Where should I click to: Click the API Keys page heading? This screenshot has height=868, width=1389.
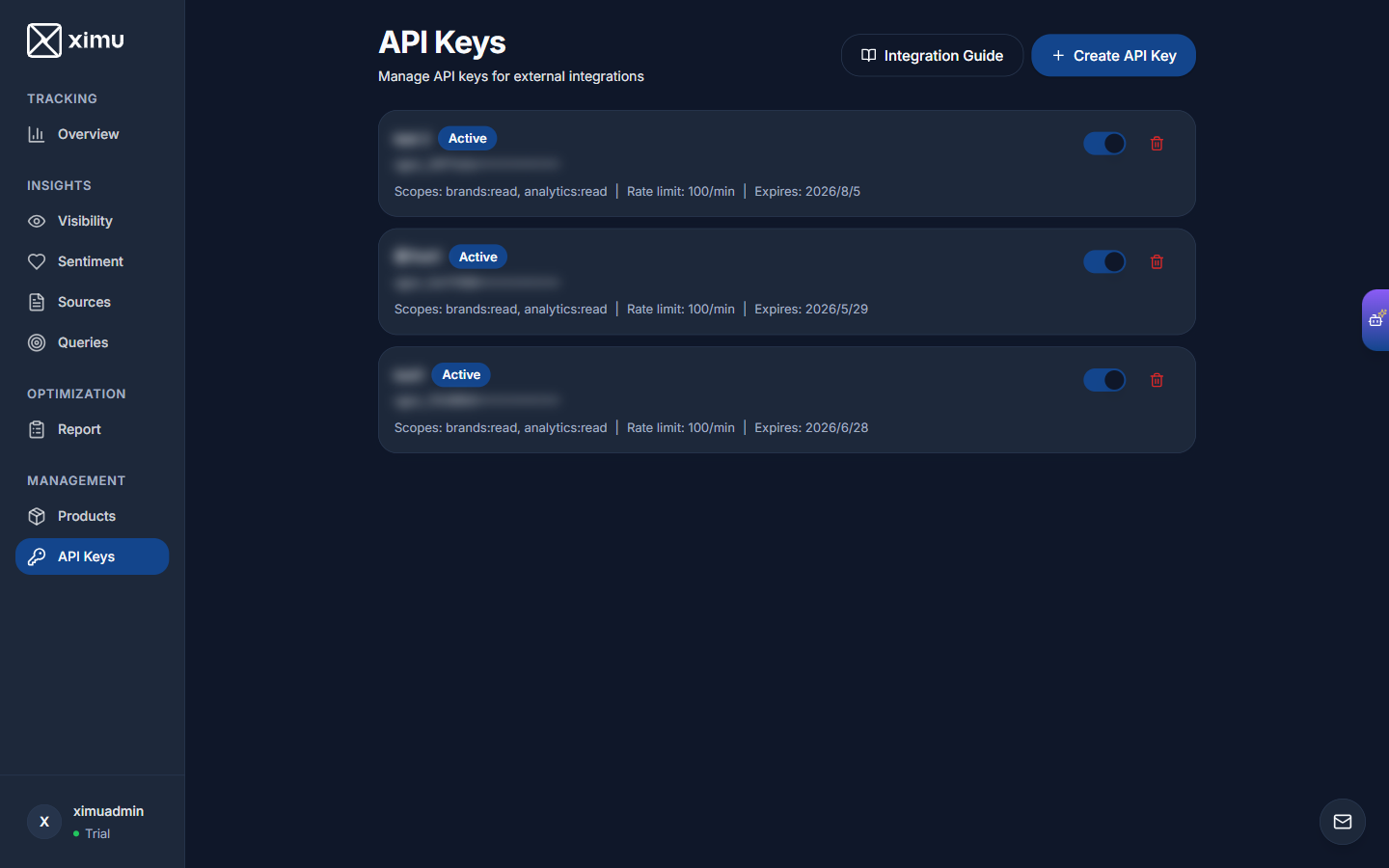coord(442,42)
